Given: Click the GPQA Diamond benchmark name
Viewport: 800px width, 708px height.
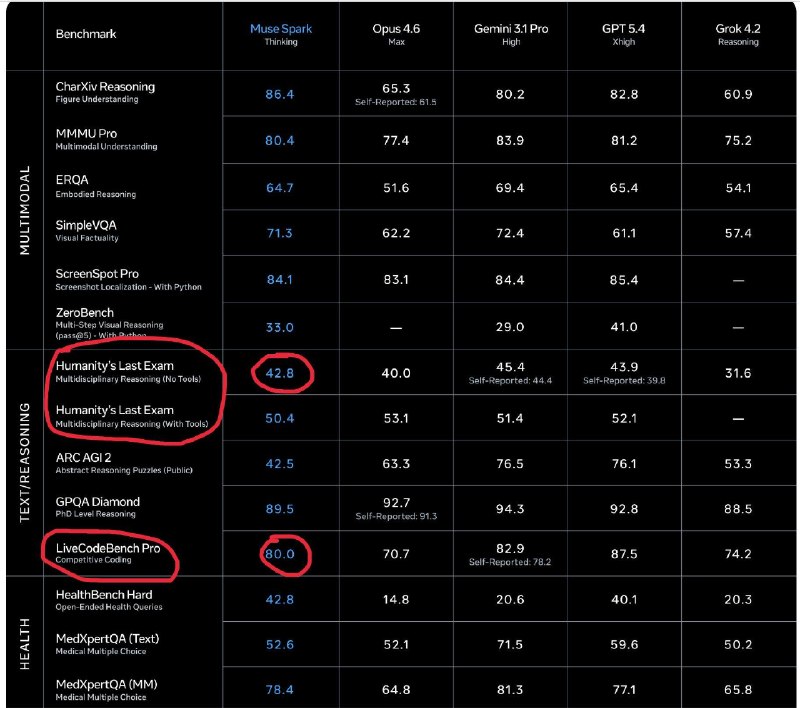Looking at the screenshot, I should pos(98,502).
